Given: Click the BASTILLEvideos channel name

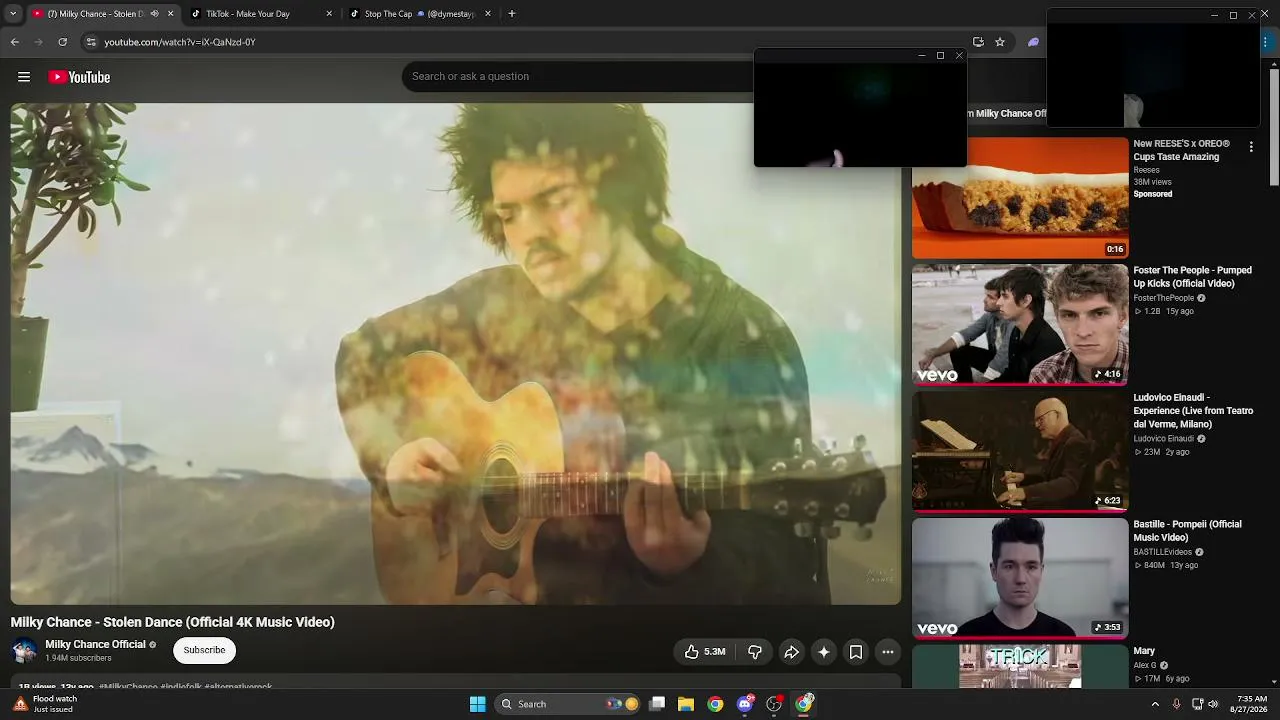Looking at the screenshot, I should click(1163, 552).
